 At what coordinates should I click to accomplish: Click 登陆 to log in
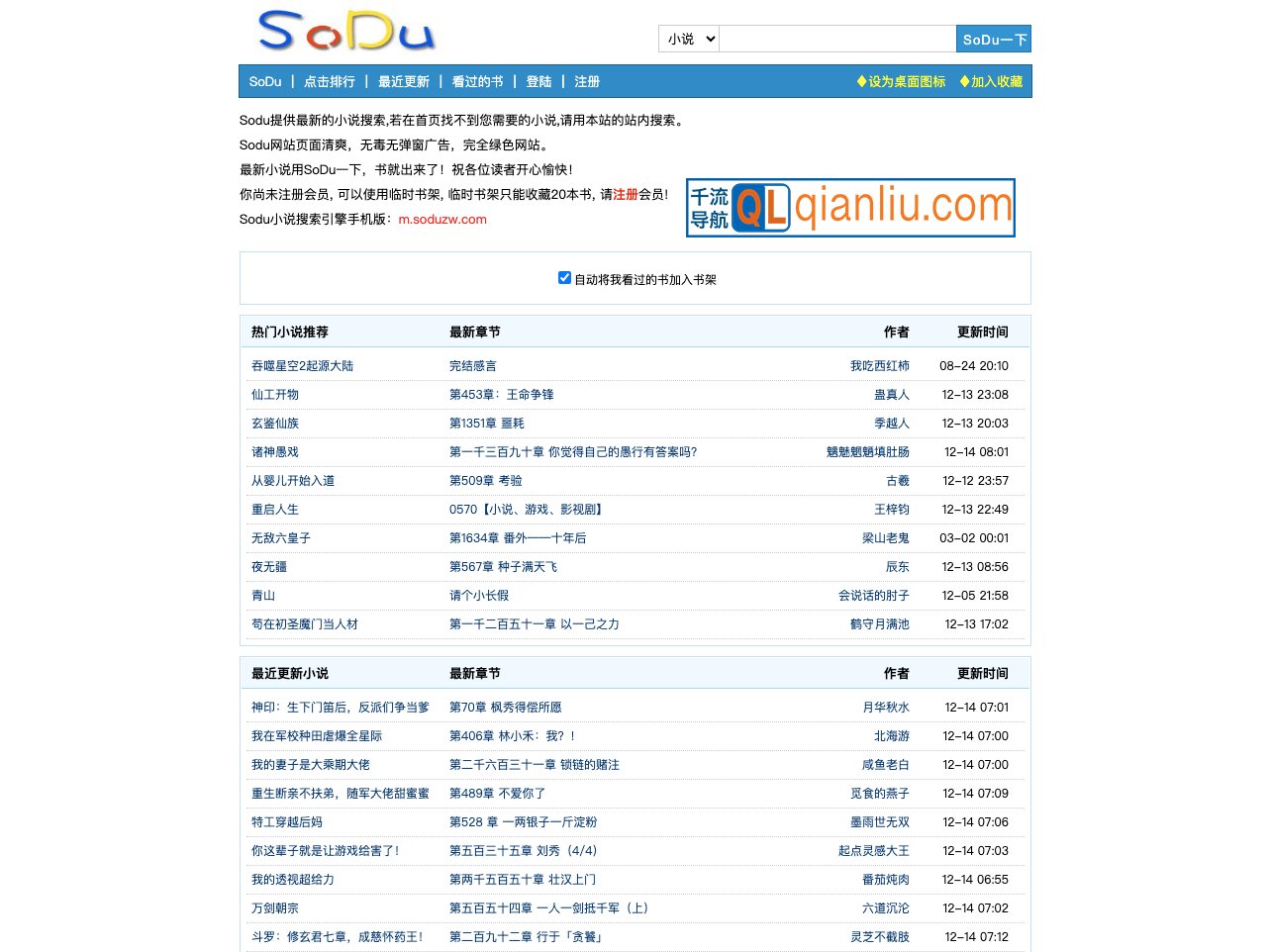tap(538, 81)
